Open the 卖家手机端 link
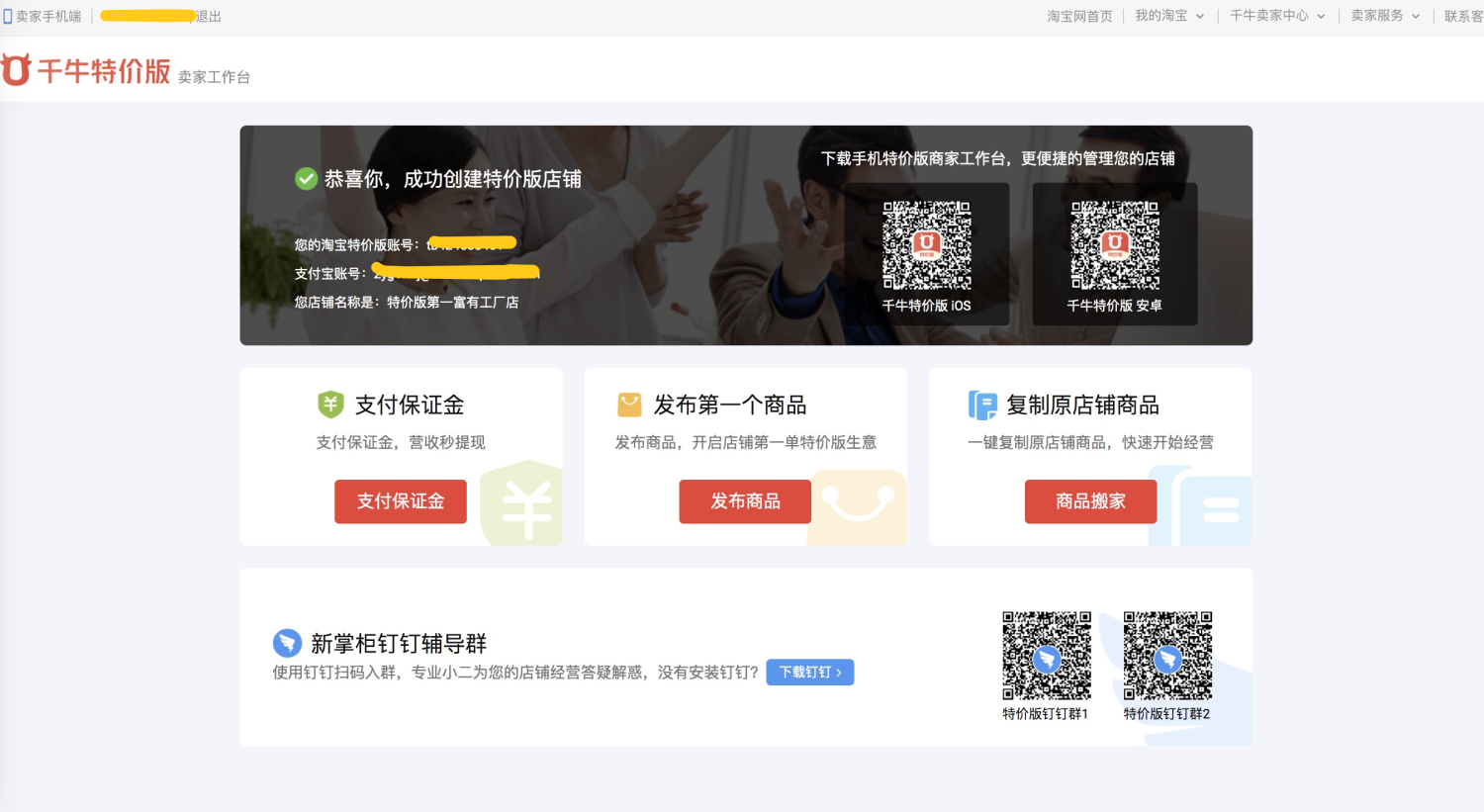Screen dimensions: 1484x812 click(48, 17)
